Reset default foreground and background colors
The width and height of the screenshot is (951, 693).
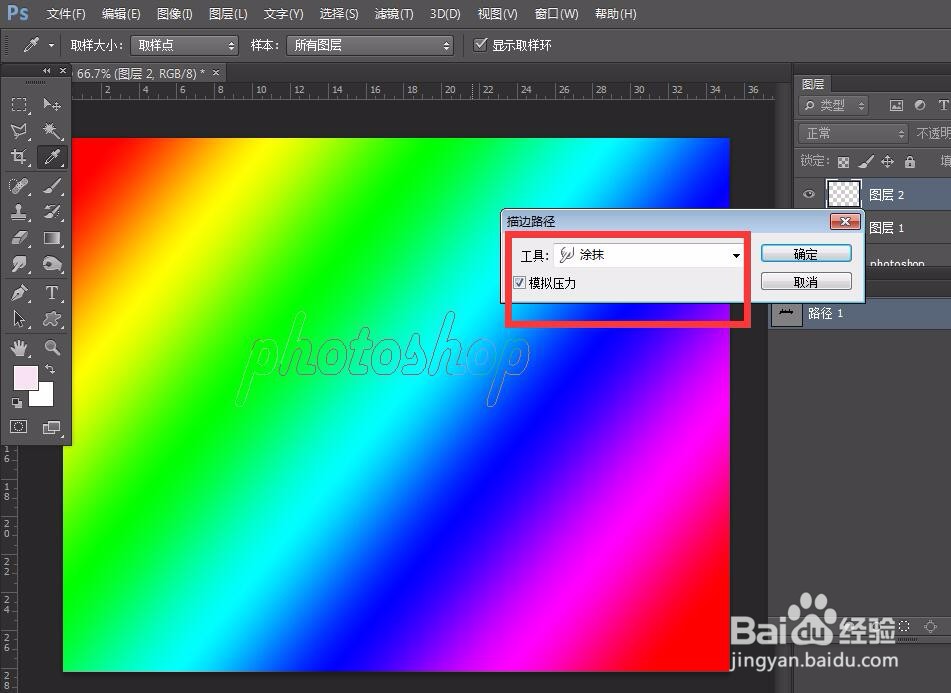[16, 403]
